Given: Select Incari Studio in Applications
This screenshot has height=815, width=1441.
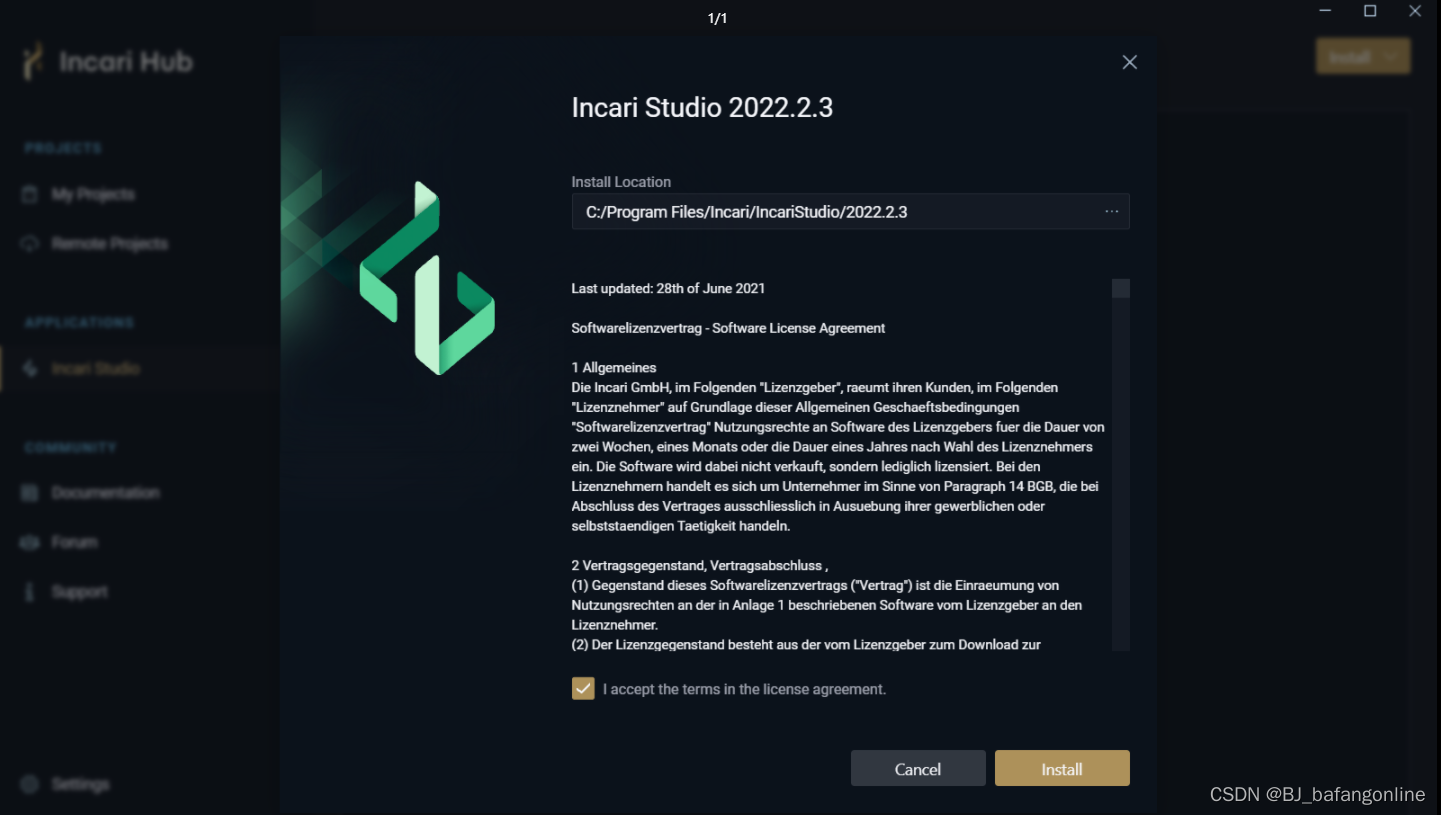Looking at the screenshot, I should pos(96,369).
